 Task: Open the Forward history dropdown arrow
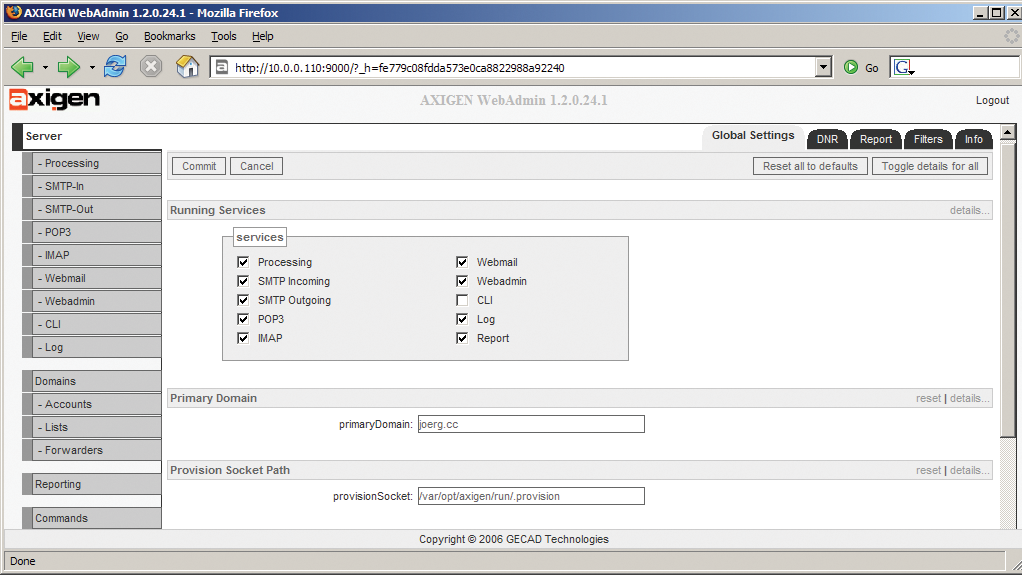[x=92, y=67]
